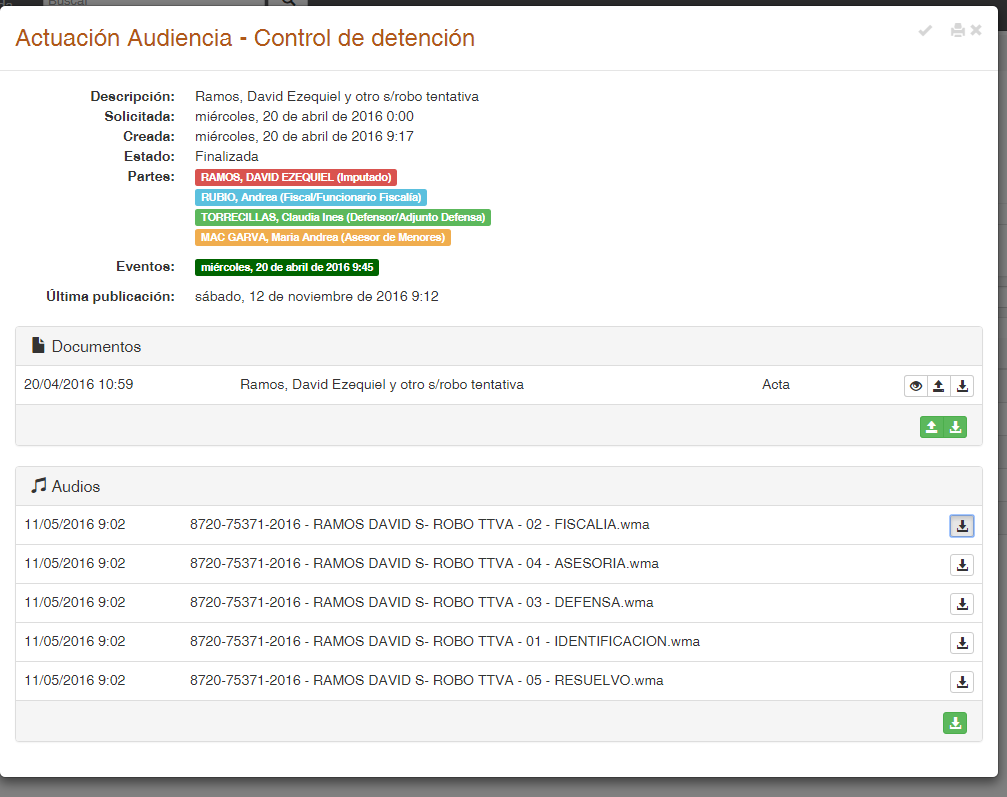
Task: Click the MAC GARVA, Maria Andrea tag
Action: (323, 237)
